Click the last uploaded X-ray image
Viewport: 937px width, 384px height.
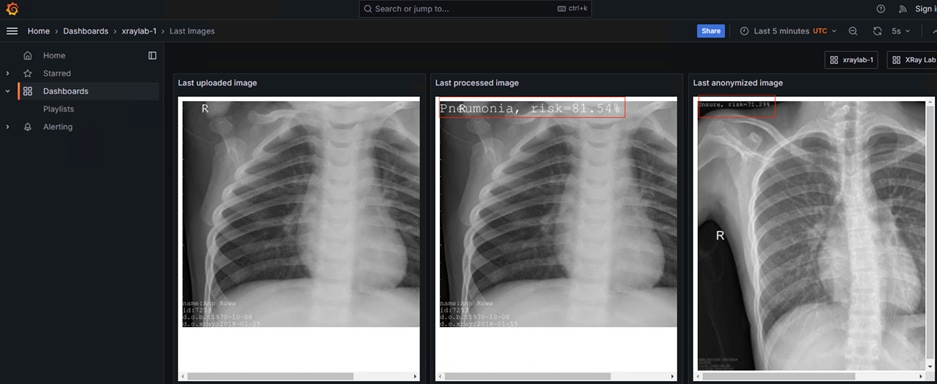pos(301,213)
